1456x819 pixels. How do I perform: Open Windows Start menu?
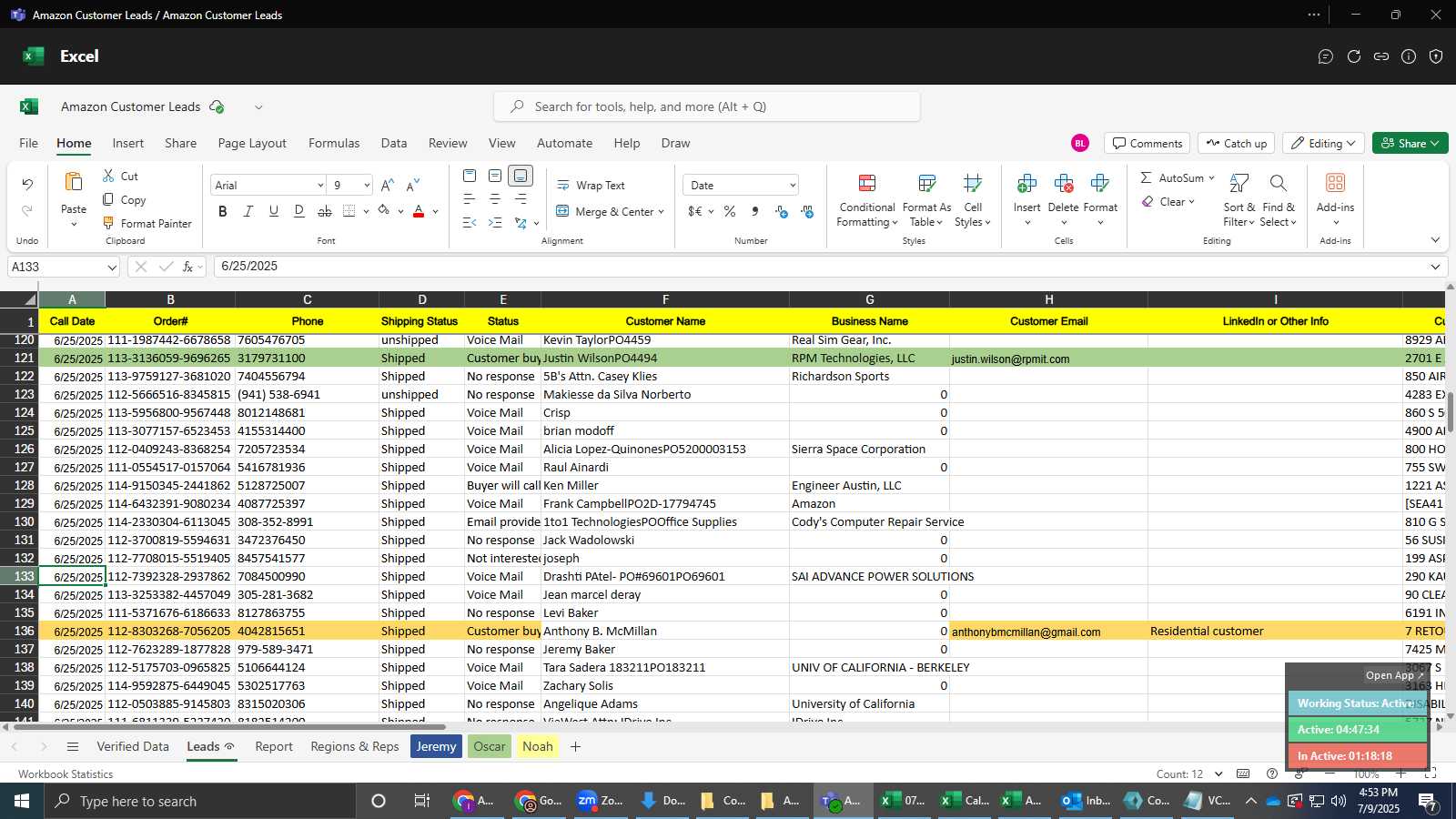(x=22, y=801)
